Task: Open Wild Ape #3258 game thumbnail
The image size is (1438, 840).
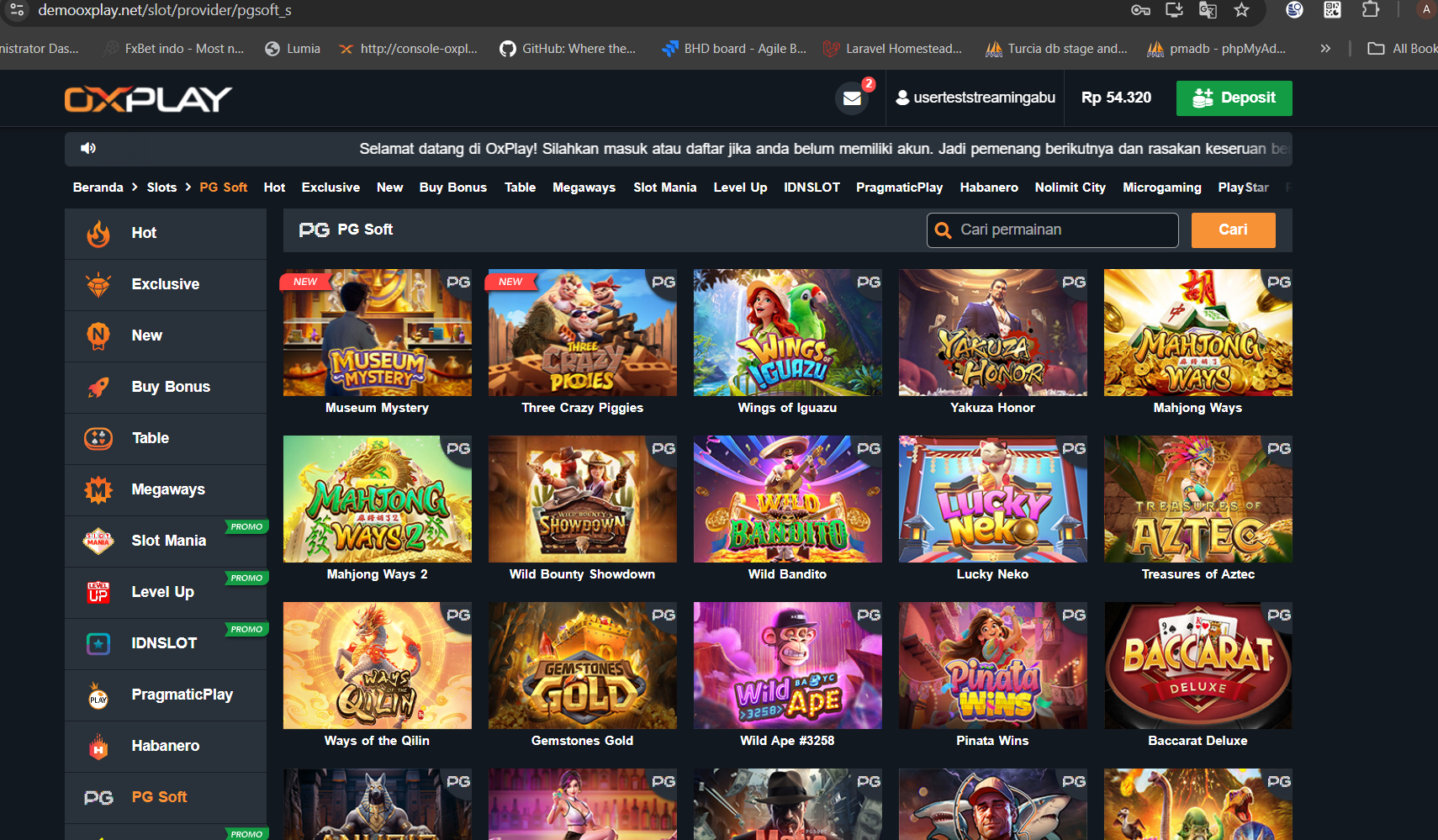Action: [x=788, y=666]
